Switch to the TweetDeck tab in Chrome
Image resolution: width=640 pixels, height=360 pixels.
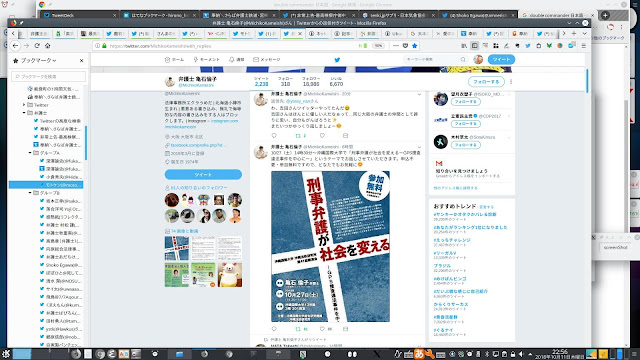[x=80, y=16]
